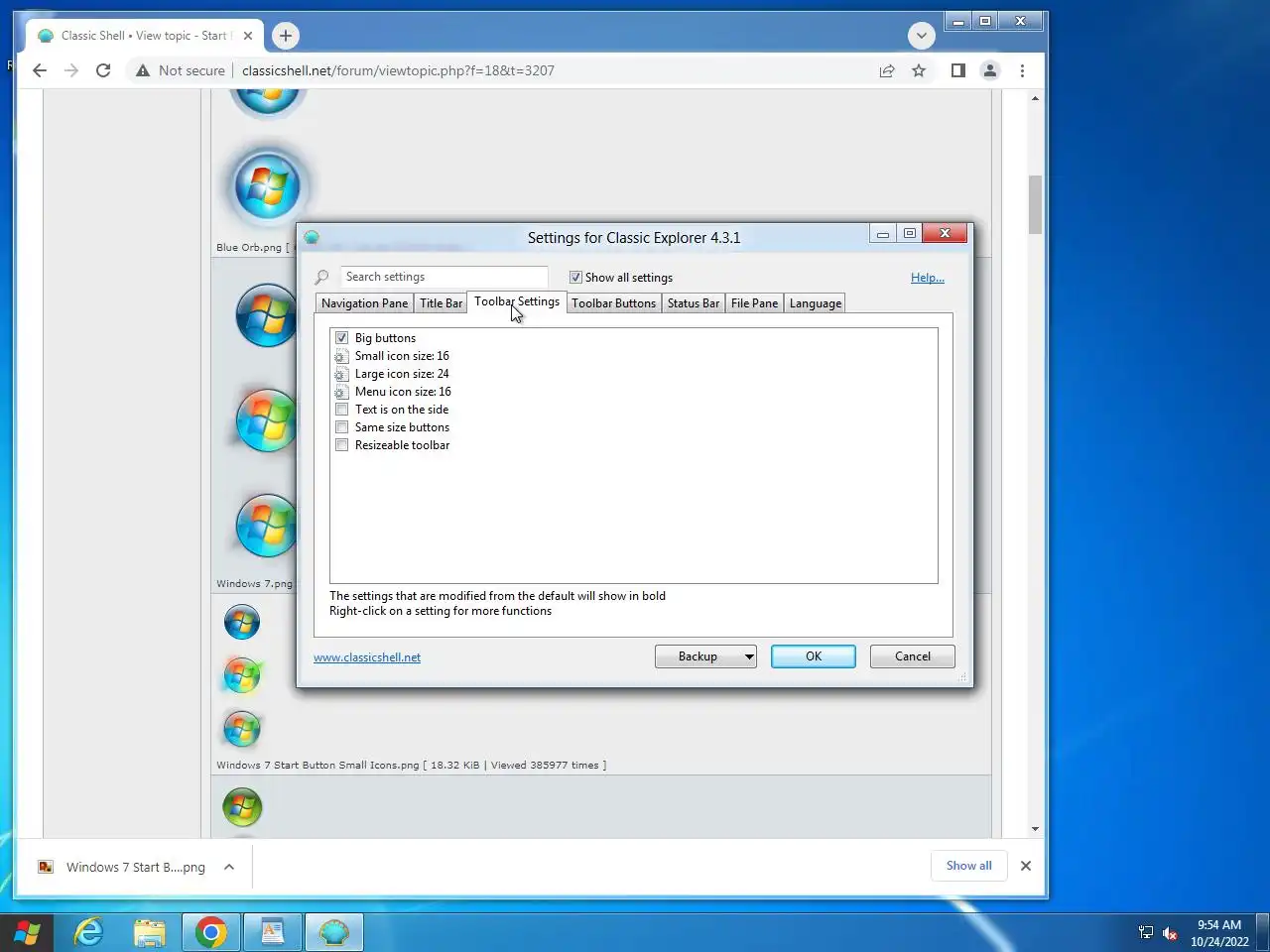The width and height of the screenshot is (1270, 952).
Task: Switch to Toolbar Buttons tab
Action: (613, 303)
